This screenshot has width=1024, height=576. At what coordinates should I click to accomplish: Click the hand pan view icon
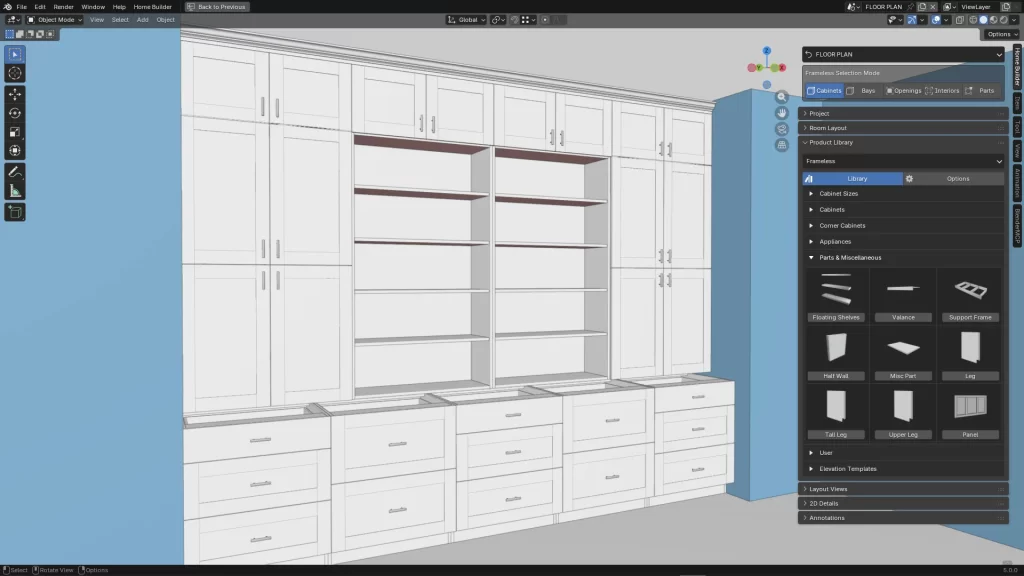pos(782,113)
